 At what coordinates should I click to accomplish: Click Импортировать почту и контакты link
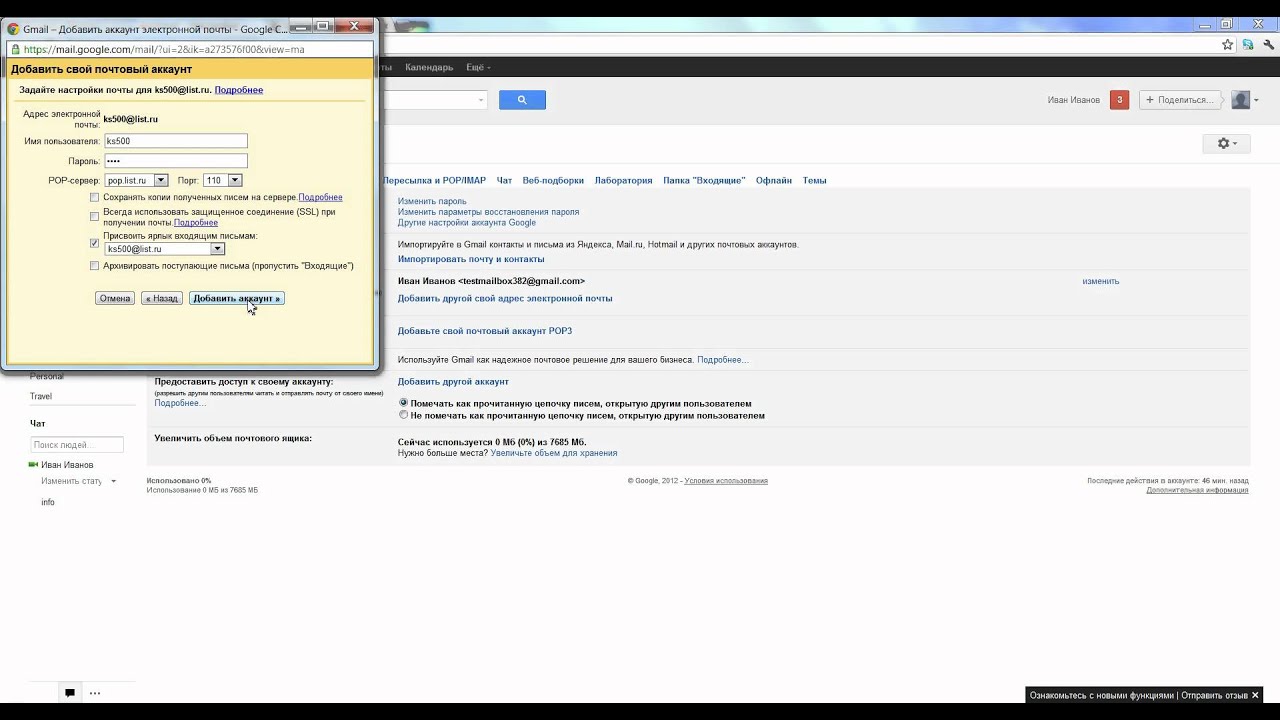click(471, 259)
